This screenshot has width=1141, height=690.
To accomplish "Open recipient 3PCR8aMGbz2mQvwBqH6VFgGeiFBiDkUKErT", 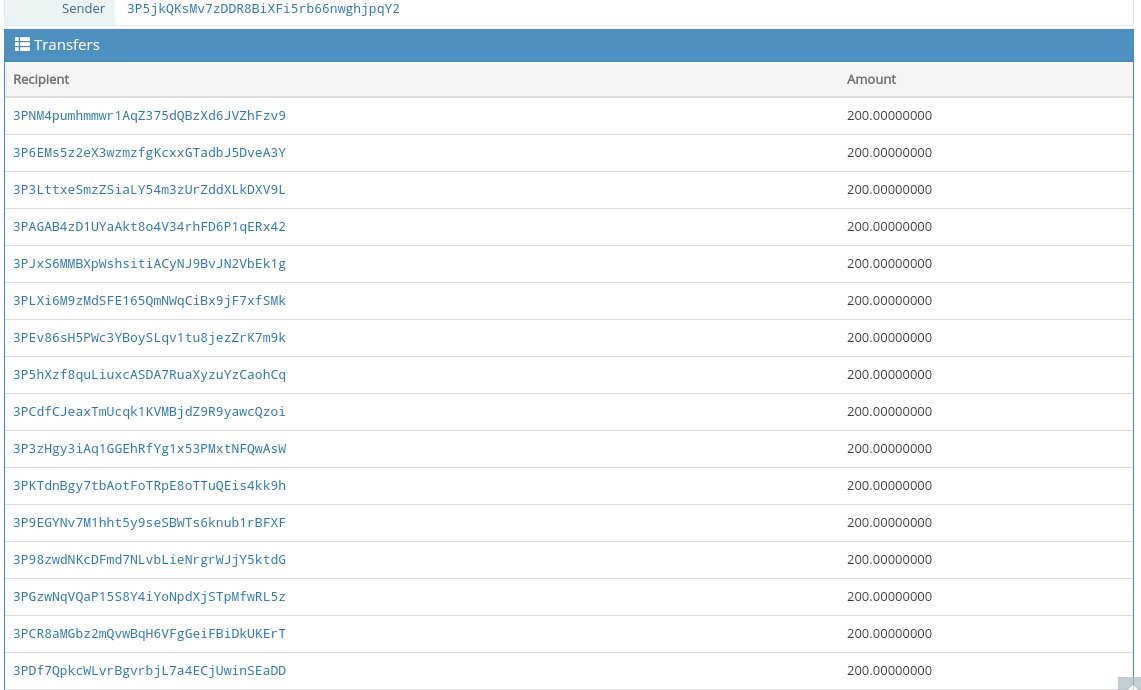I will pos(149,633).
